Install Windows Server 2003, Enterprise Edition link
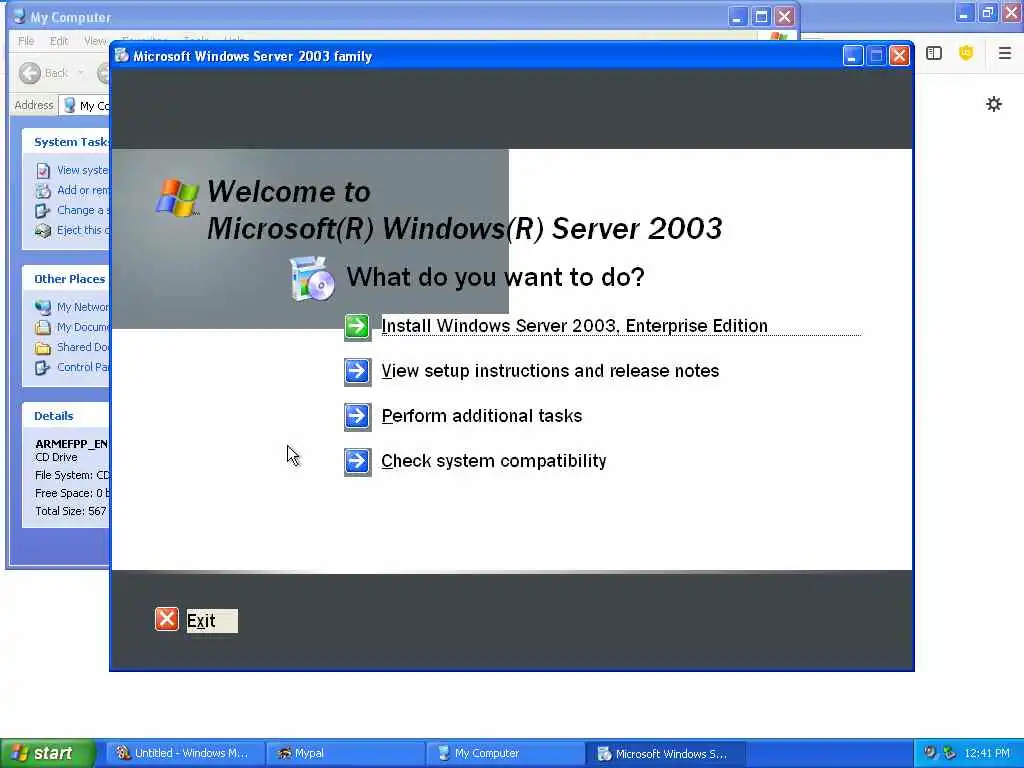This screenshot has width=1024, height=768. (574, 326)
